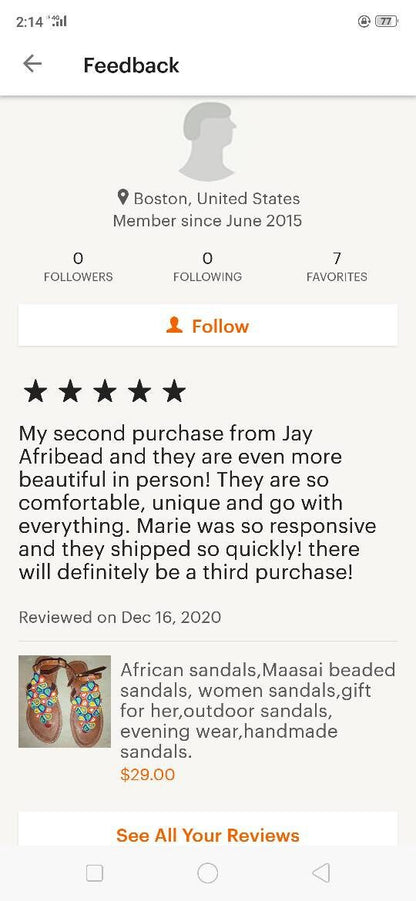Tap the third review star
Viewport: 416px width, 901px height.
pos(105,391)
